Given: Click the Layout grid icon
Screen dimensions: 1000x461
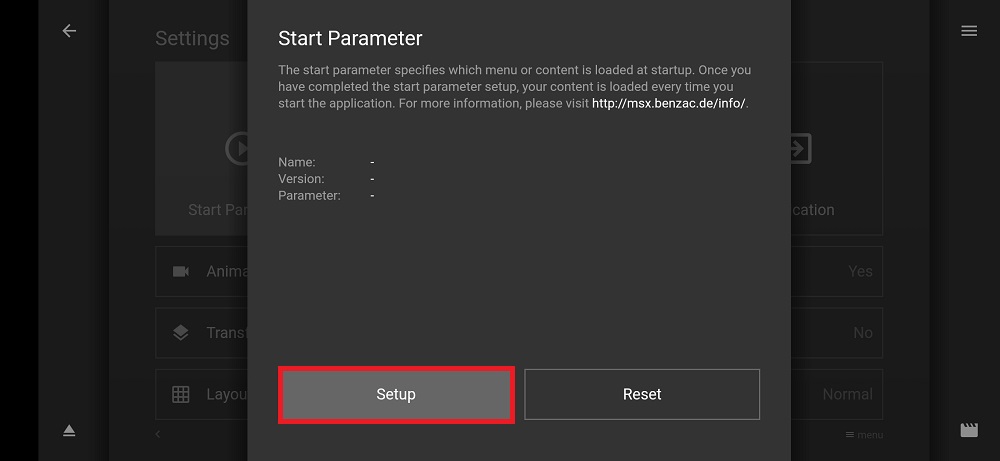Looking at the screenshot, I should [180, 395].
